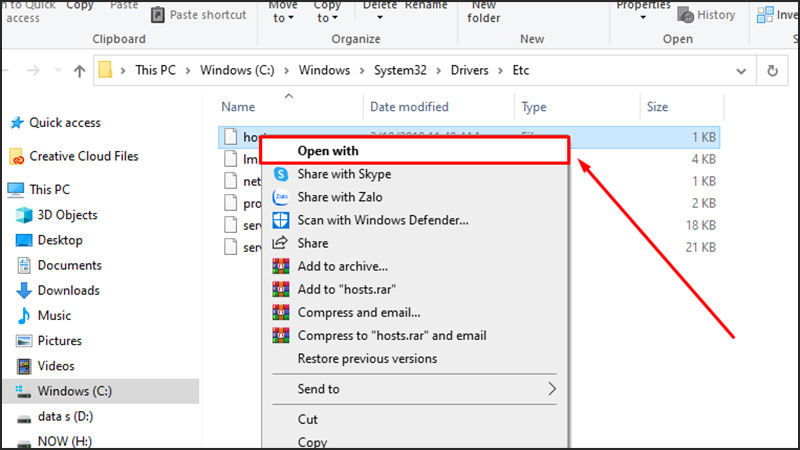Click the Skype icon in context menu

tap(281, 174)
